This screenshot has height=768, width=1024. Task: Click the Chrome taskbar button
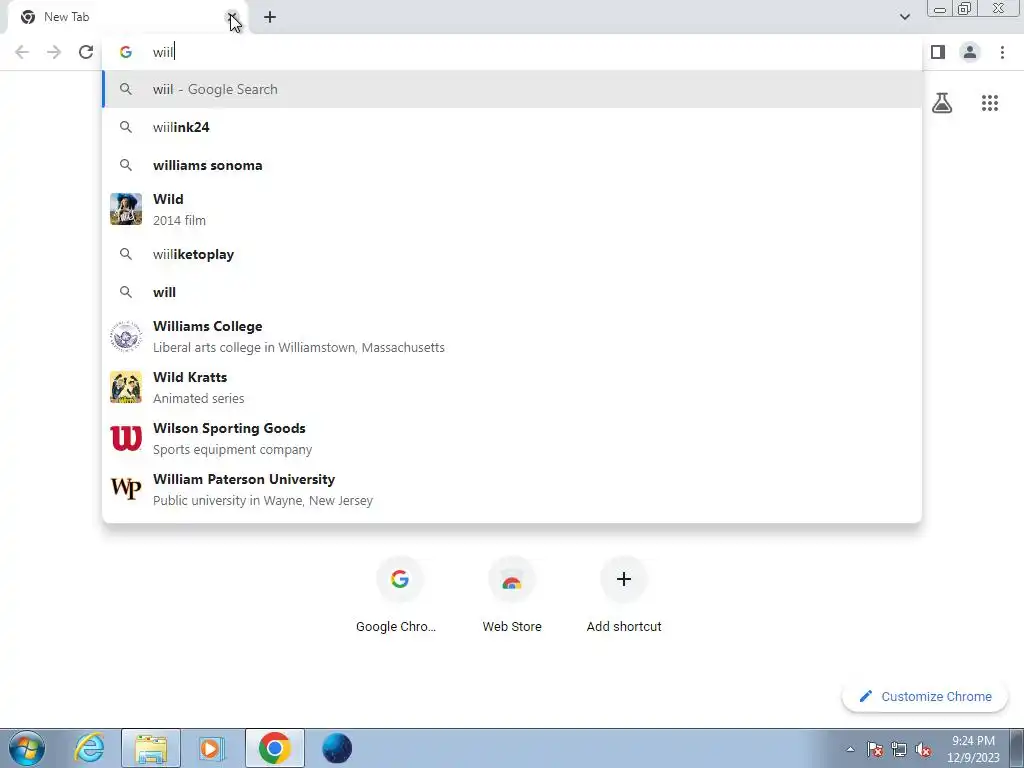click(275, 748)
